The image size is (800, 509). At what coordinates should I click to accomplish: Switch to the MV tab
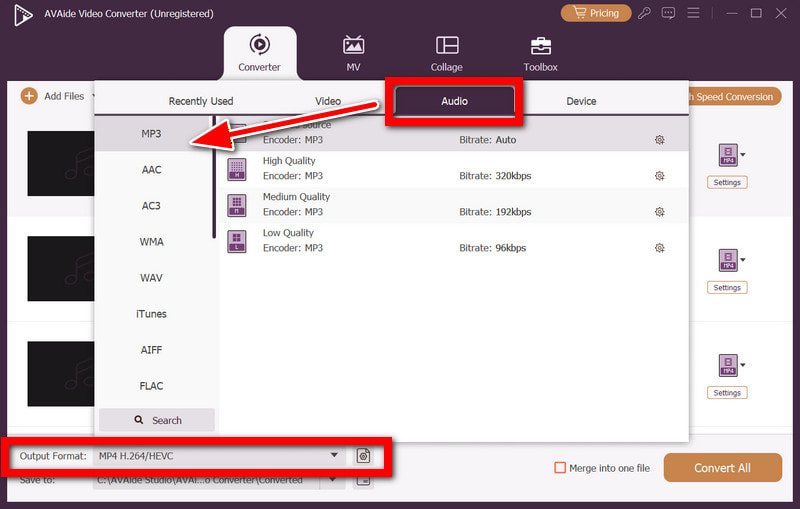click(x=353, y=53)
